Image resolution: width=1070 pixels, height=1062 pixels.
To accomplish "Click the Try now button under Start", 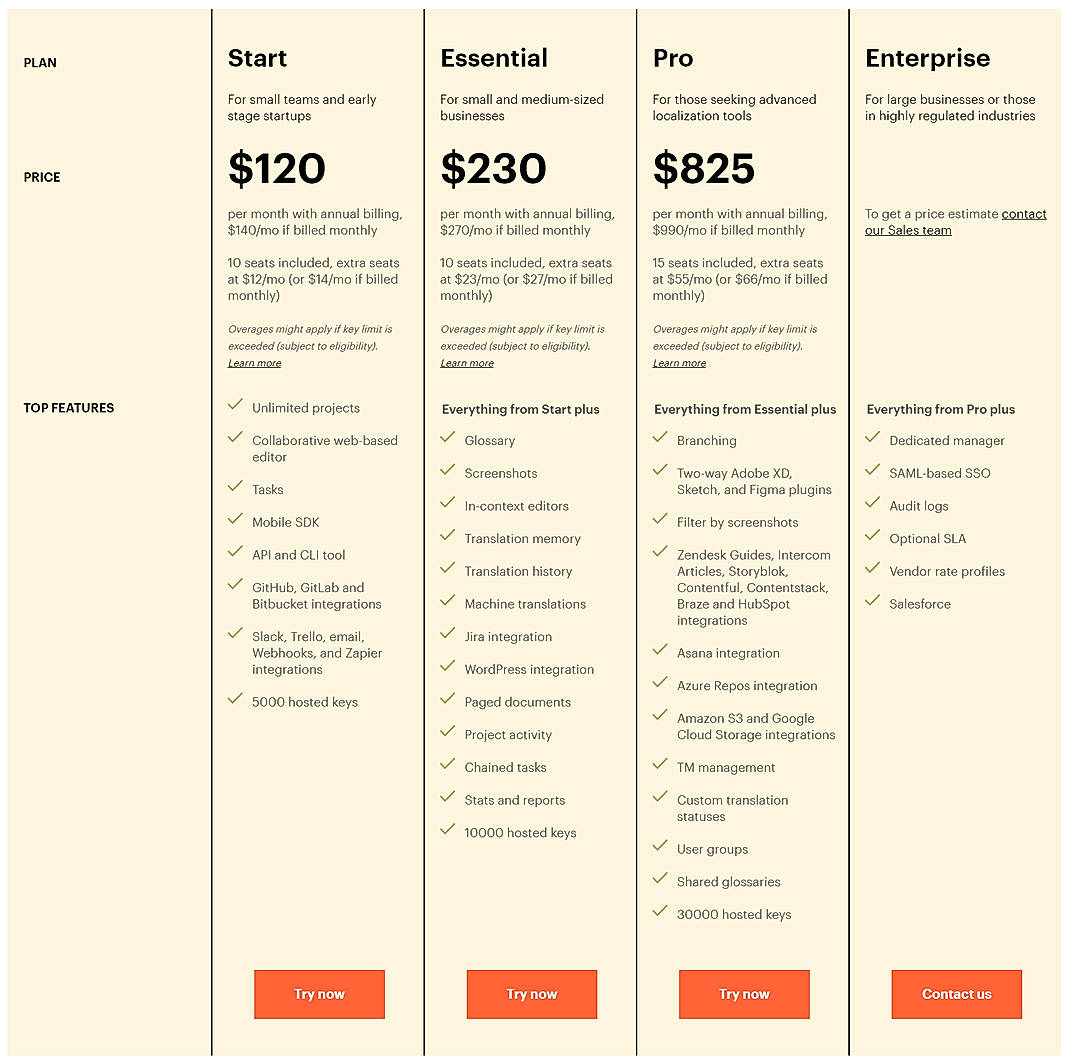I will (319, 994).
